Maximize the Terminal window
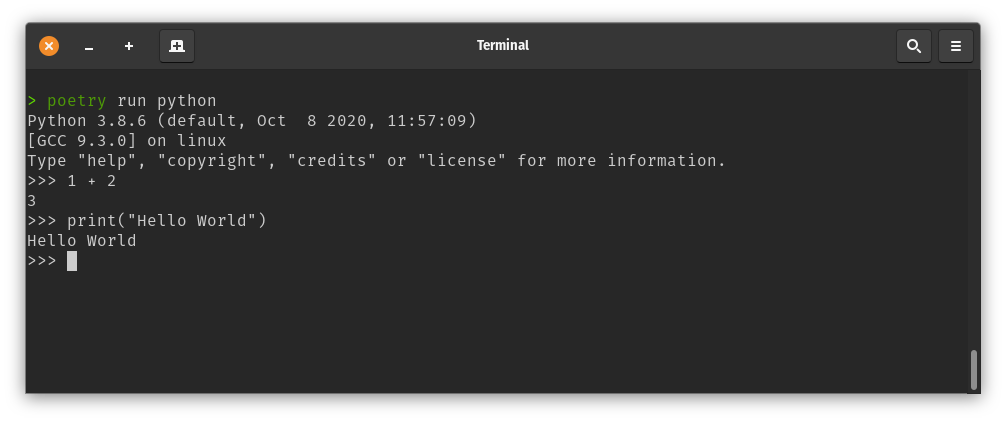The image size is (1006, 422). click(x=129, y=46)
